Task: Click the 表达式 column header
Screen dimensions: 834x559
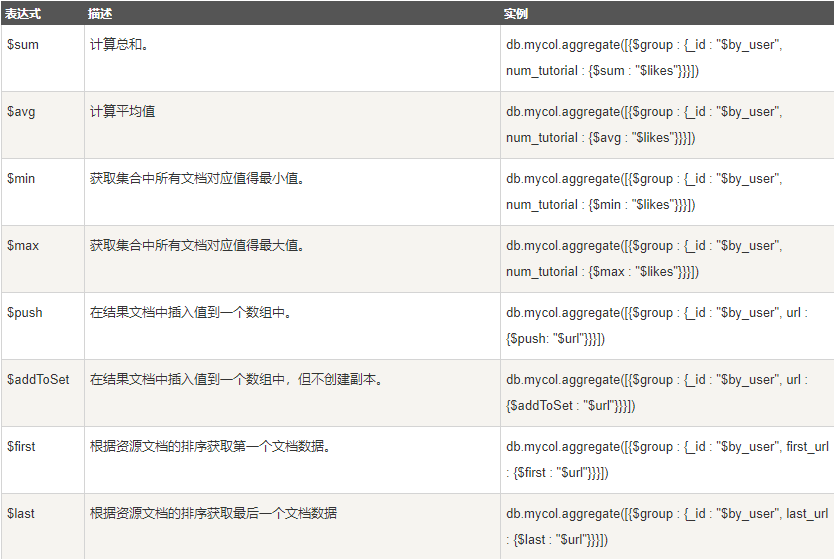Action: click(x=22, y=14)
